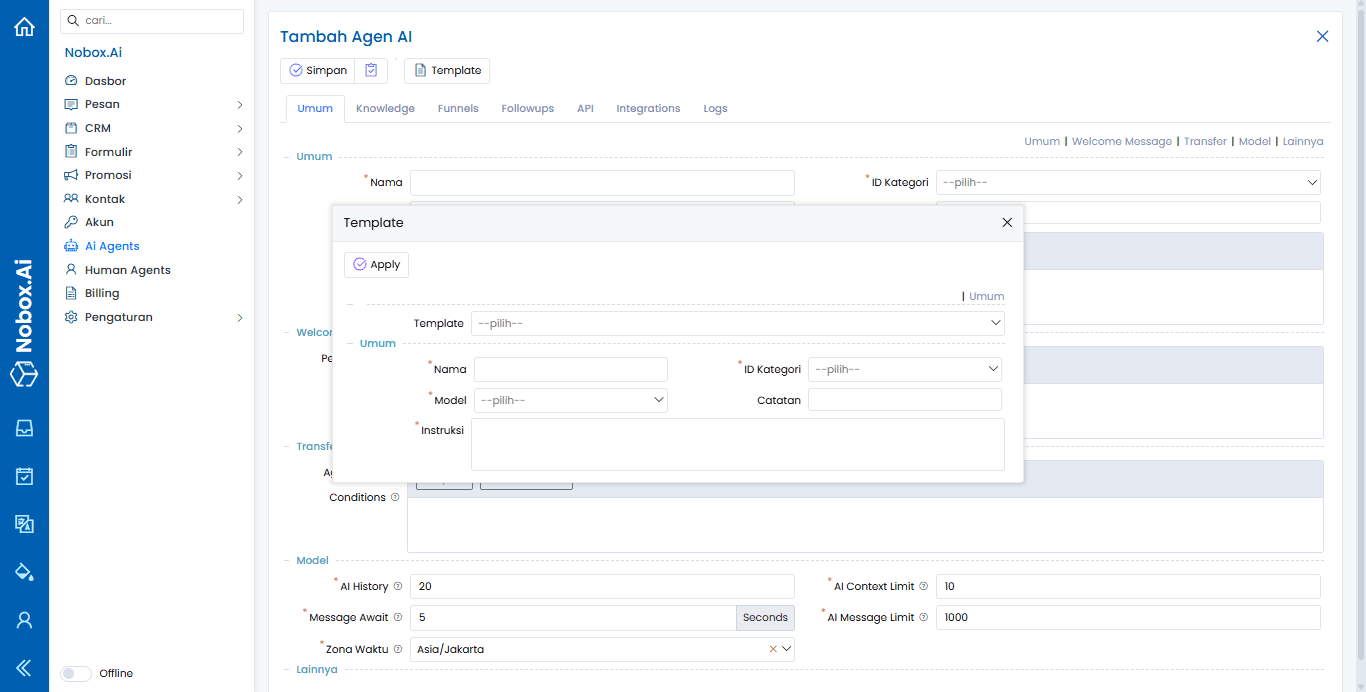This screenshot has height=692, width=1366.
Task: Open the Logs tab
Action: pos(715,108)
